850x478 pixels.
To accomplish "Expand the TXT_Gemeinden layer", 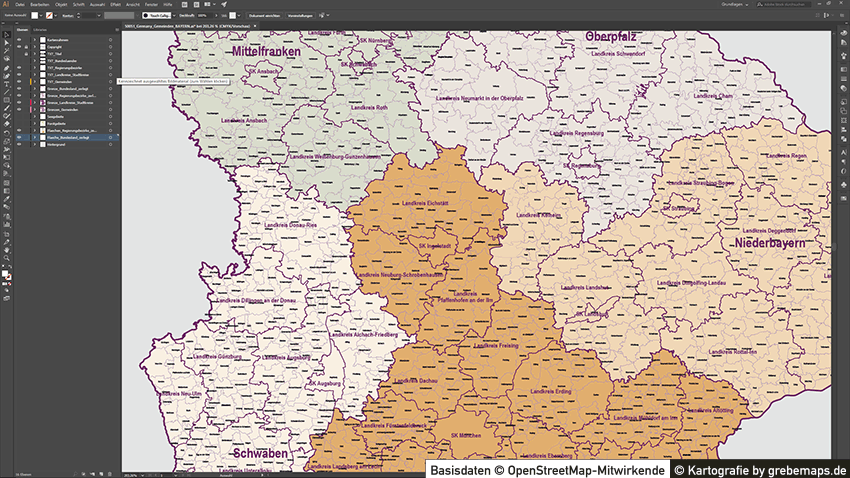I will click(35, 81).
